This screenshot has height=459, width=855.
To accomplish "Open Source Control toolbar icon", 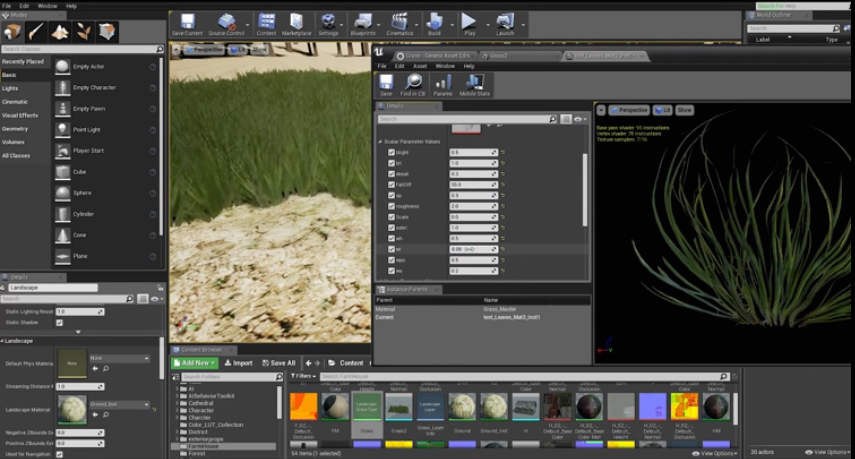I will point(226,25).
